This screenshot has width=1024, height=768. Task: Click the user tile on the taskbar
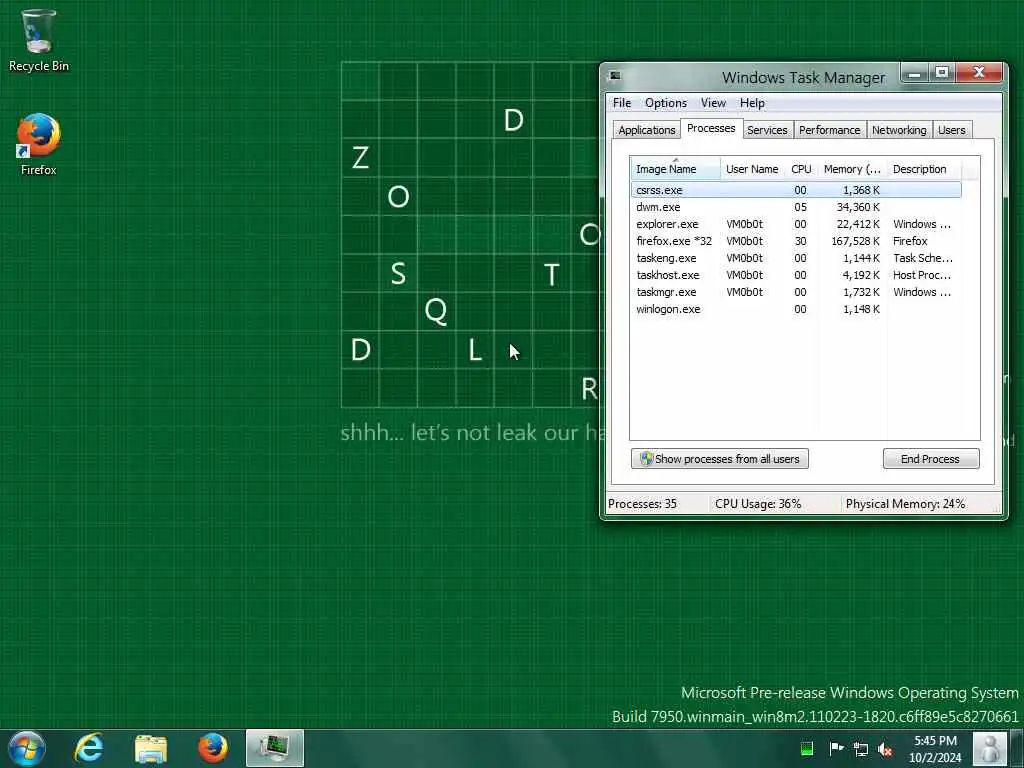[990, 748]
